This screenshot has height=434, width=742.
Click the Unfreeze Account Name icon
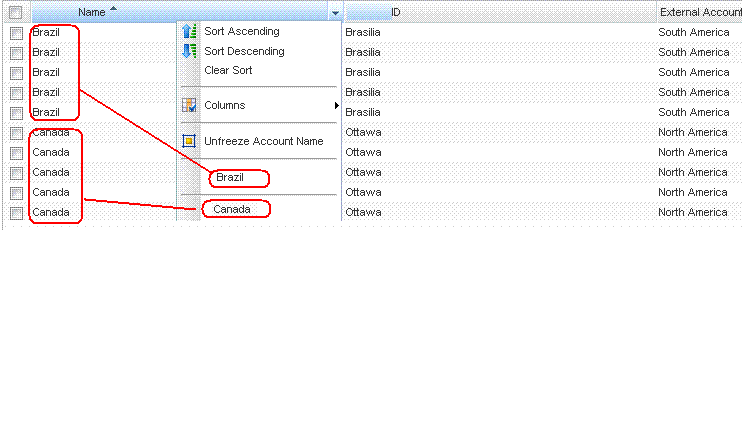[x=189, y=141]
